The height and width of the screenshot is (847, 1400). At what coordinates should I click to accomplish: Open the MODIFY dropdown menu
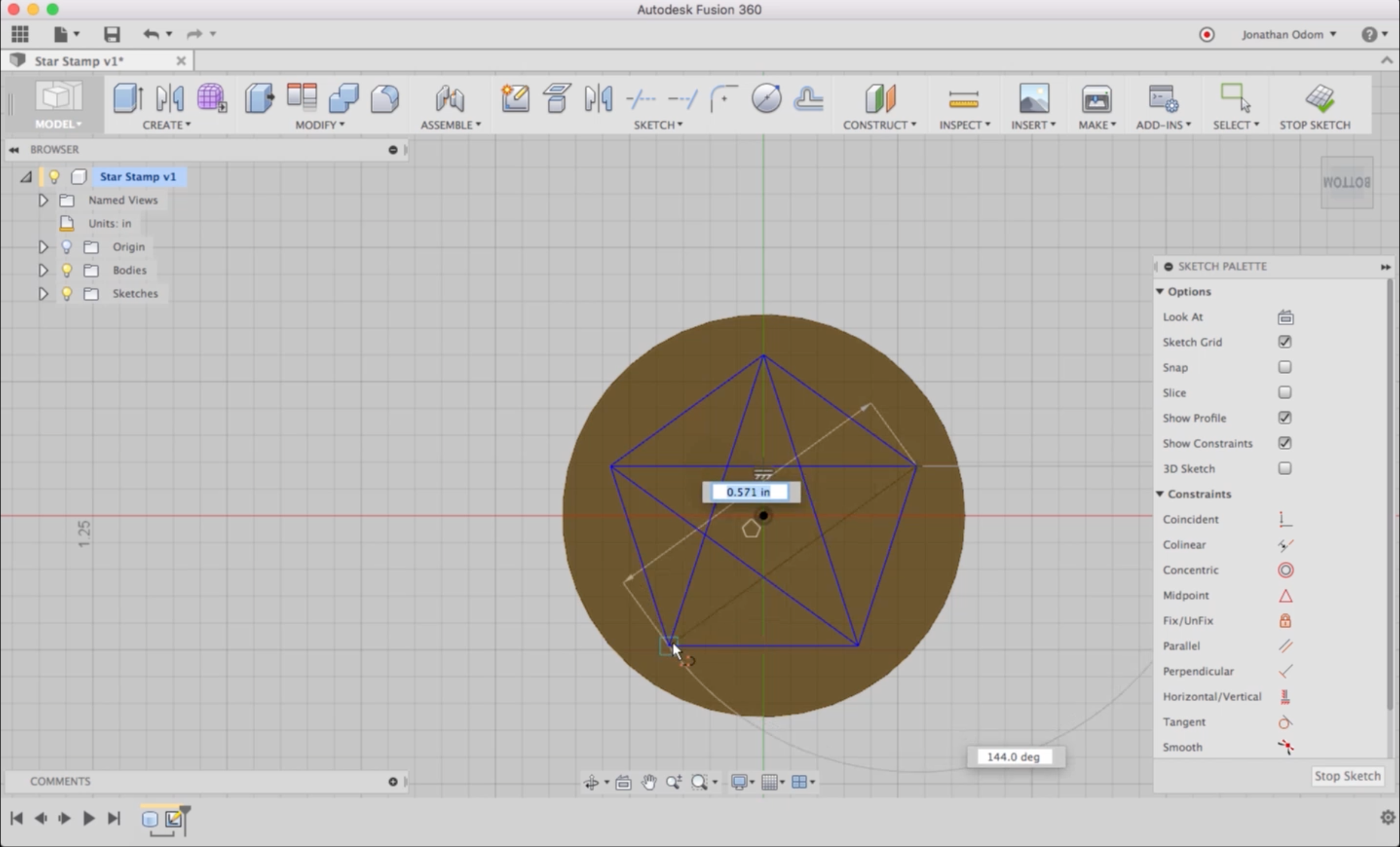tap(319, 125)
